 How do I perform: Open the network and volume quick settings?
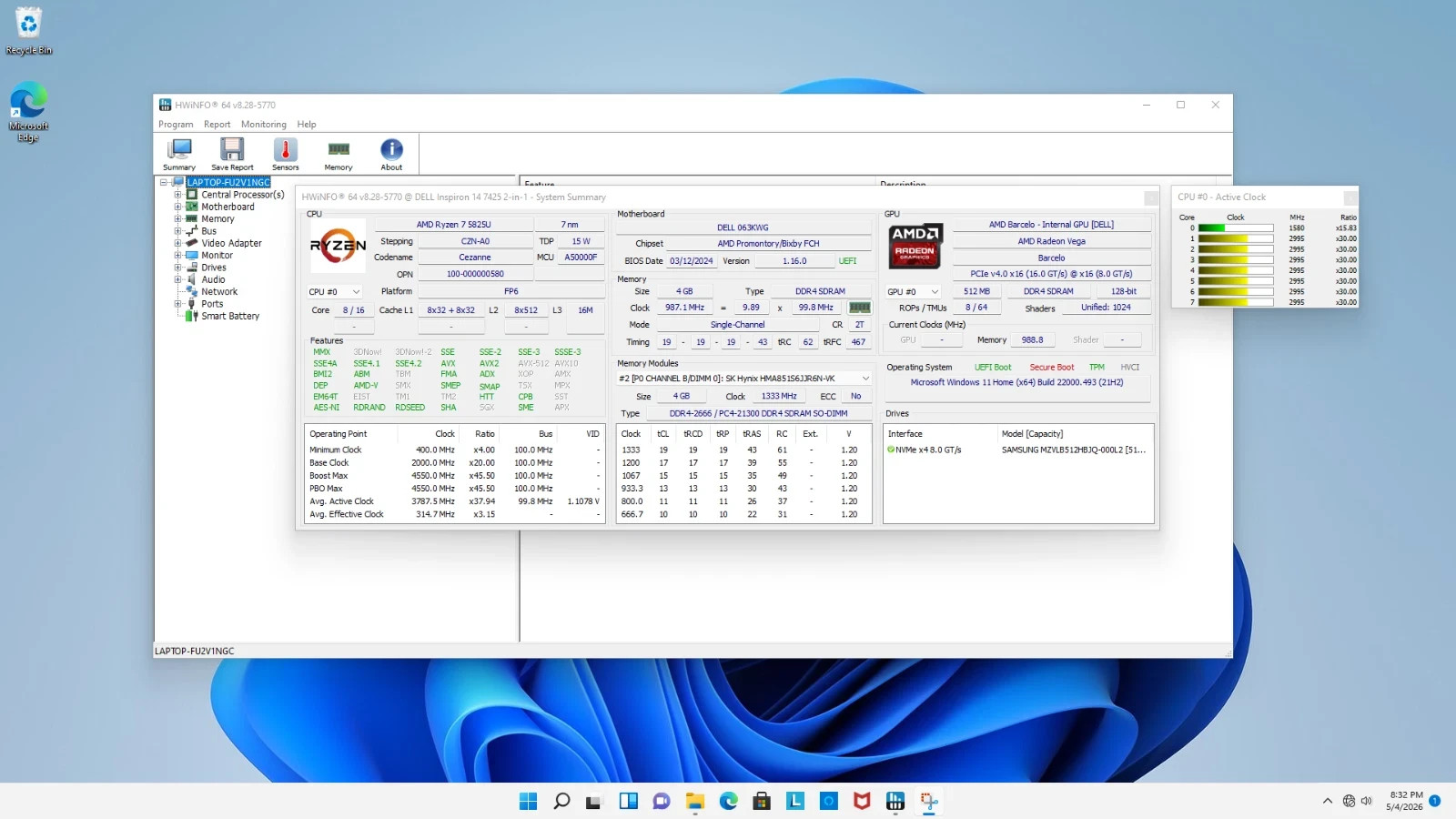tap(1357, 801)
